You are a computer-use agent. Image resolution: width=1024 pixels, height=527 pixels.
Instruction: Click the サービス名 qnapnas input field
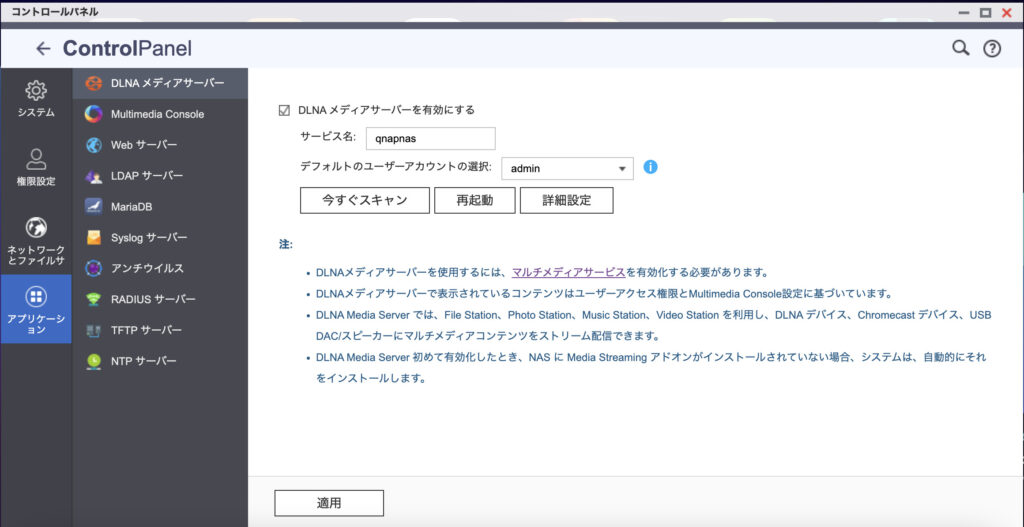click(x=430, y=138)
